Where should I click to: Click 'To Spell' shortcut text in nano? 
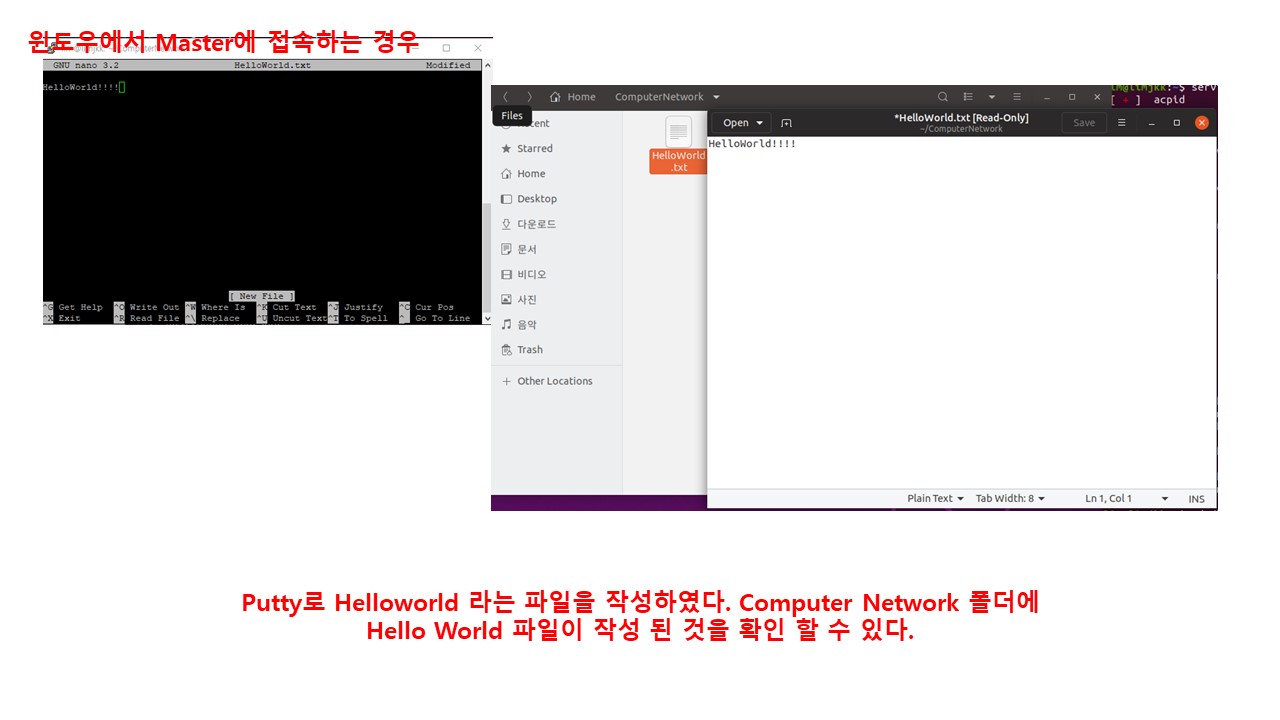[365, 318]
